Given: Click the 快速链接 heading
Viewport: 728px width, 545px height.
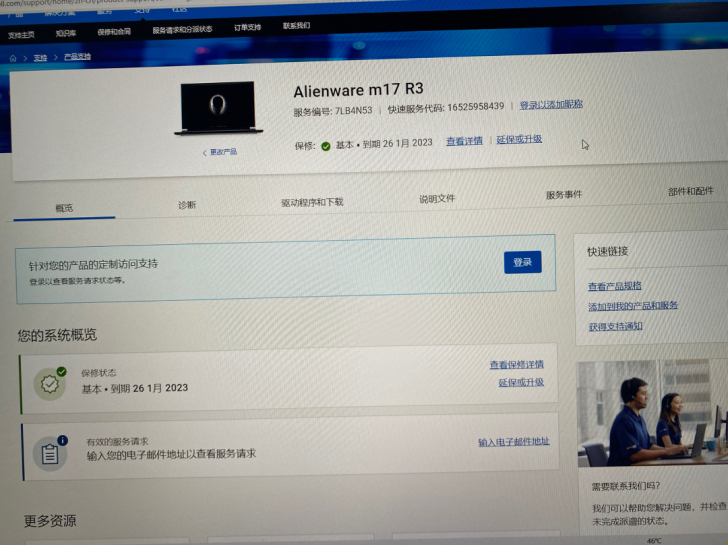Looking at the screenshot, I should tap(608, 251).
